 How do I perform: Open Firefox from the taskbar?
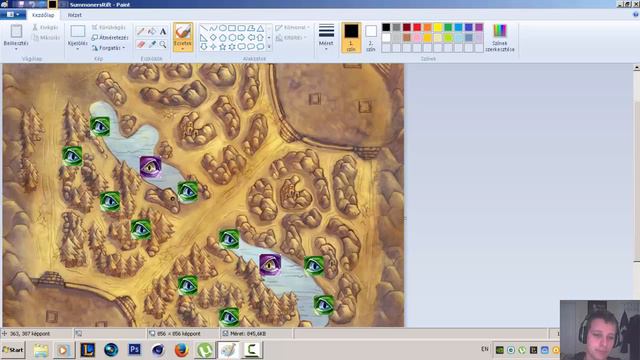point(181,350)
